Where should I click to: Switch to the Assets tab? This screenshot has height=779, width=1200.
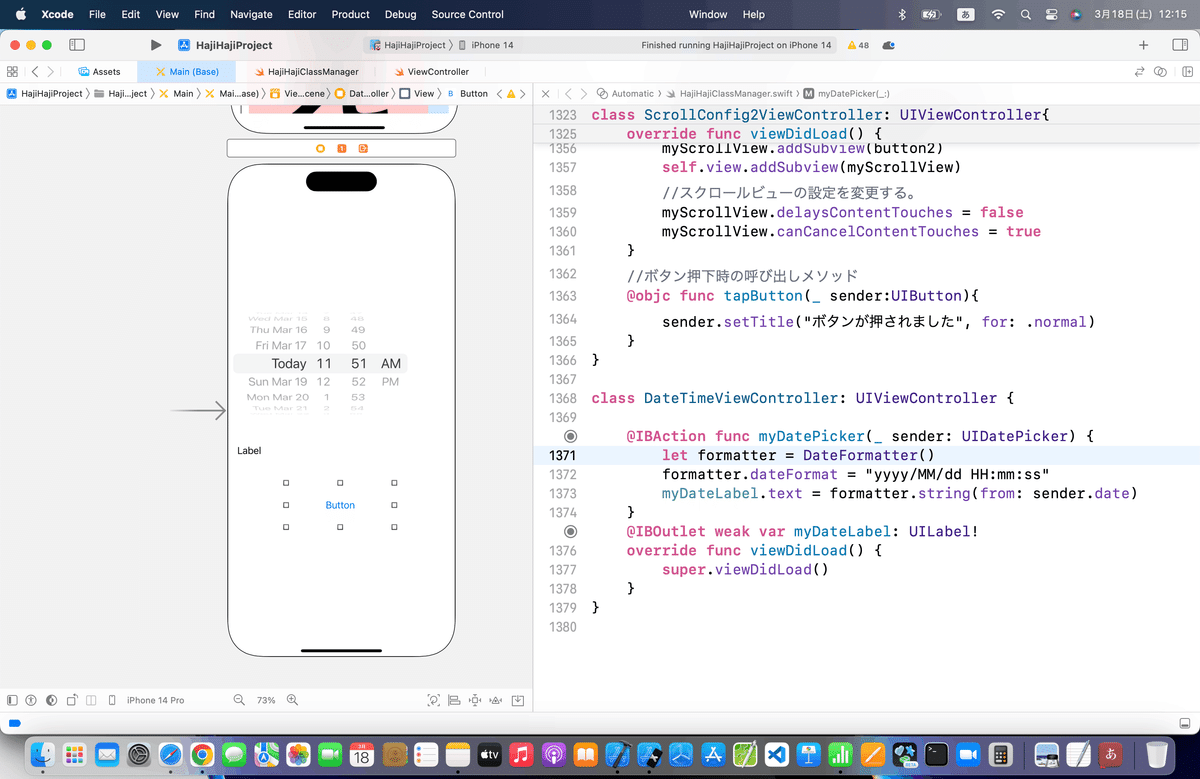pos(99,72)
